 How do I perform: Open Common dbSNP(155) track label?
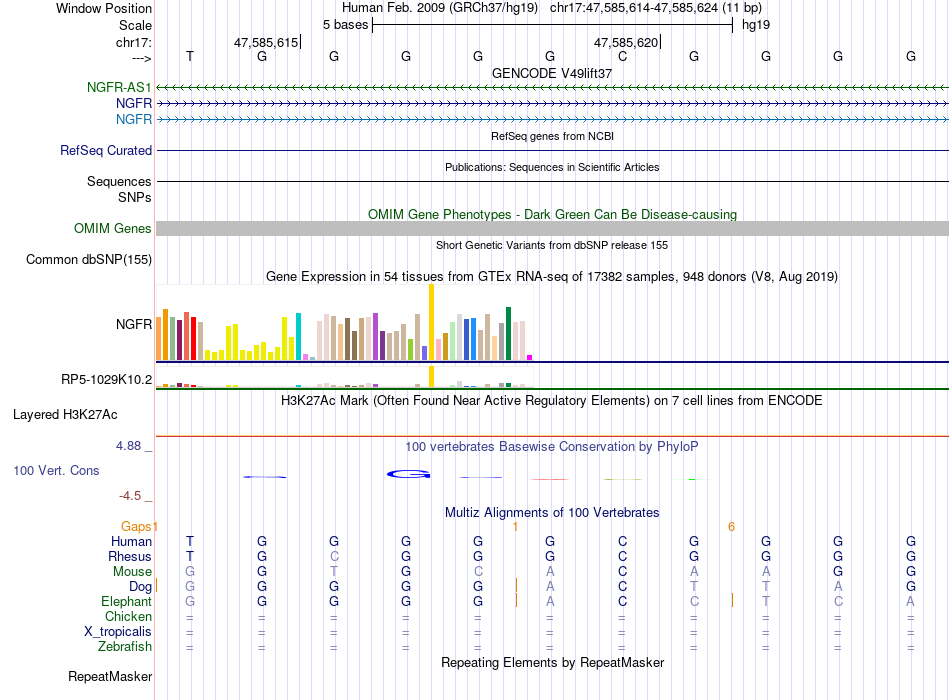89,259
